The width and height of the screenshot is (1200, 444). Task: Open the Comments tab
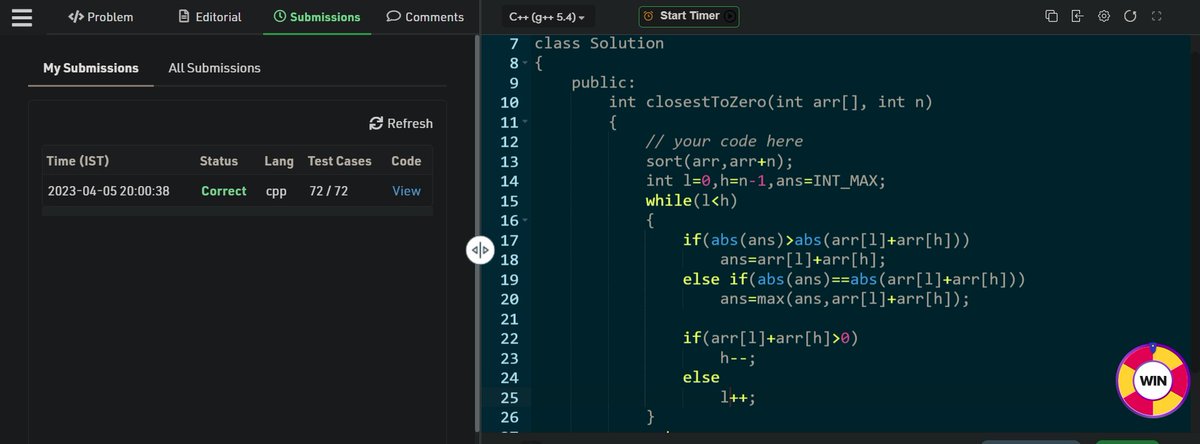click(425, 17)
